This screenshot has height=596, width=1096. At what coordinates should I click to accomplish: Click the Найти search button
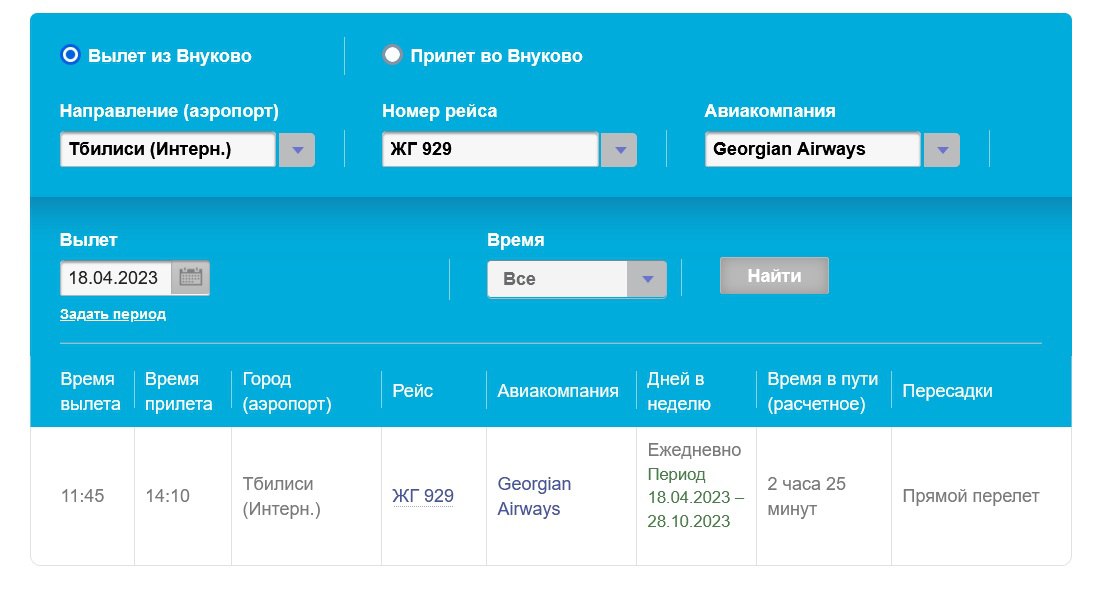point(774,276)
